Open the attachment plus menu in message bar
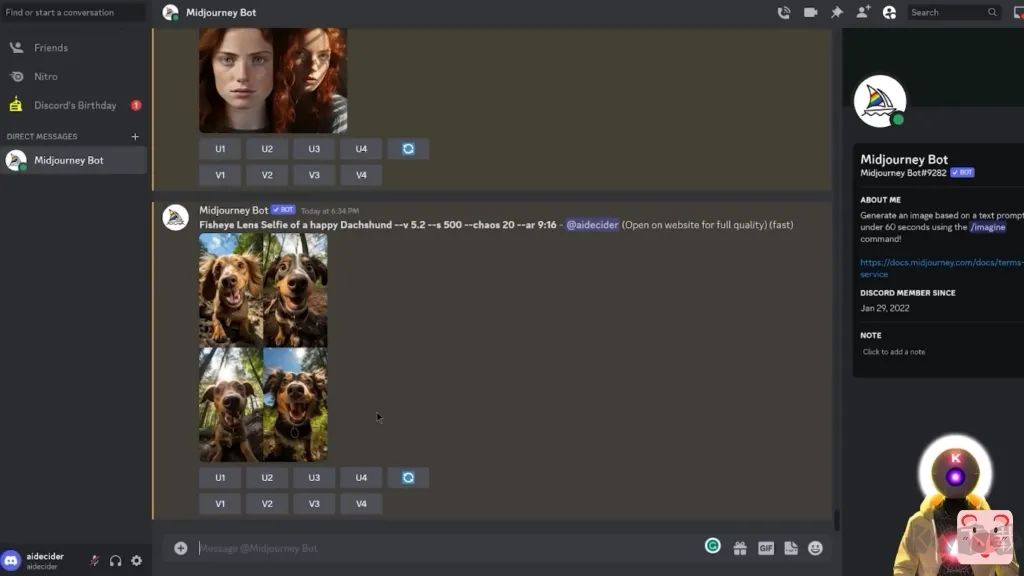Screen dimensions: 1024x576 (181, 548)
